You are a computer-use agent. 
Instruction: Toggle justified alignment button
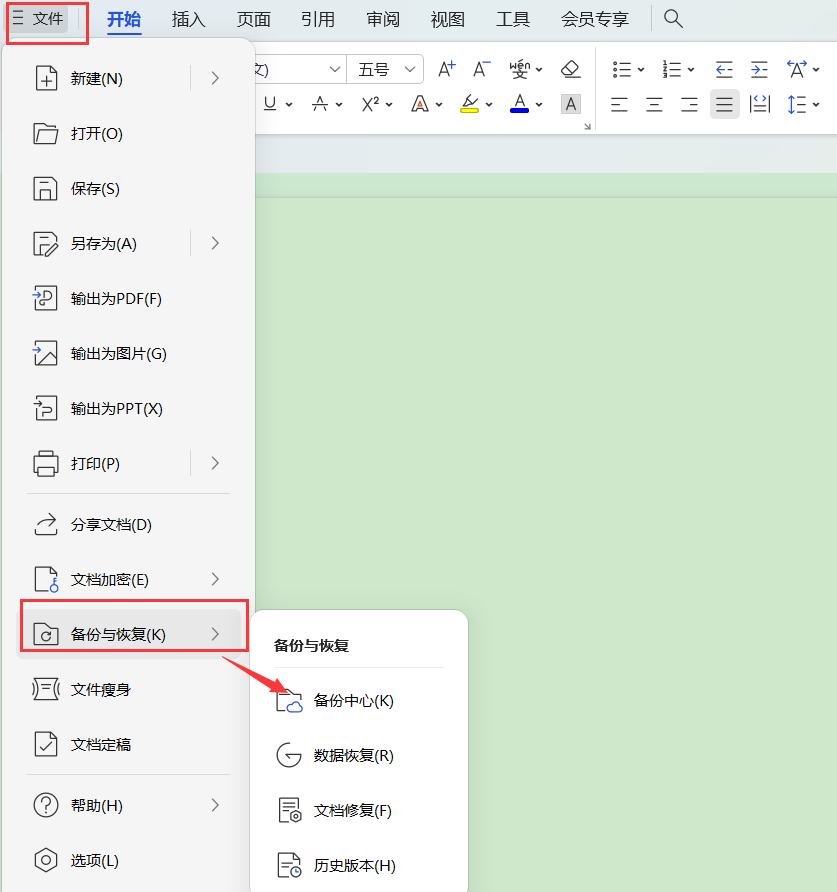[724, 104]
